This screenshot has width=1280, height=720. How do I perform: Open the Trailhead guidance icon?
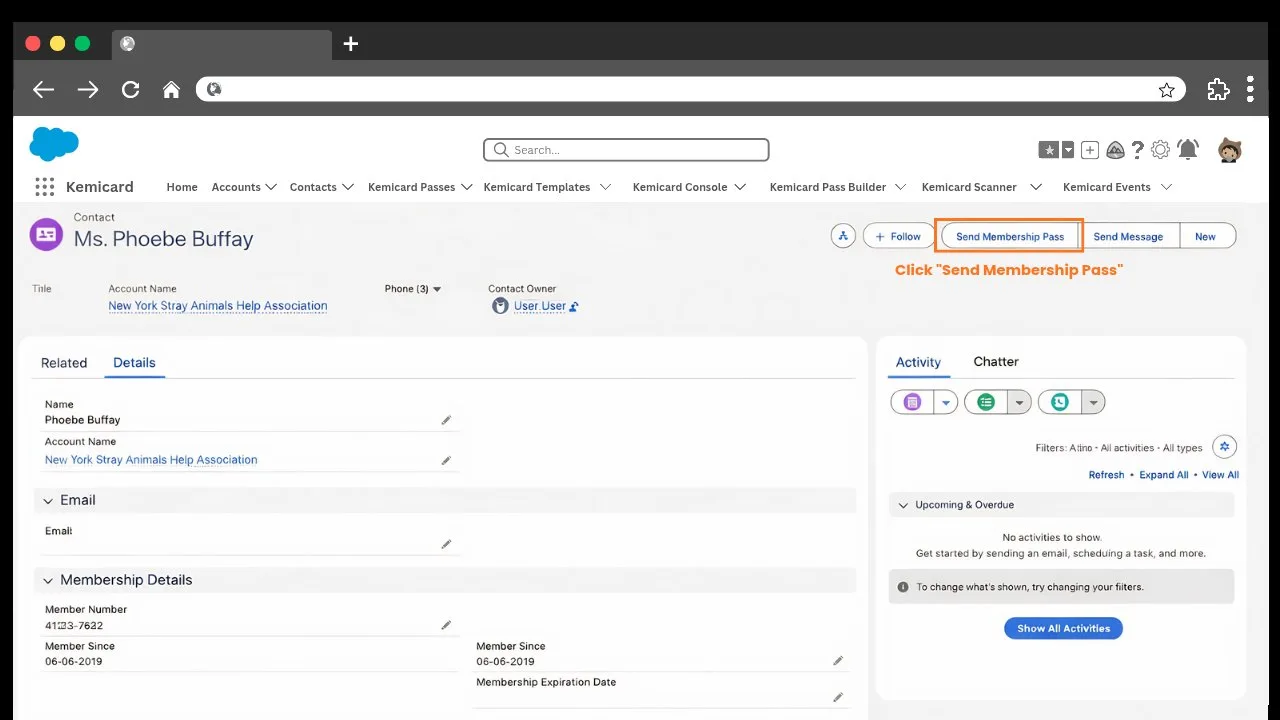(x=1114, y=150)
